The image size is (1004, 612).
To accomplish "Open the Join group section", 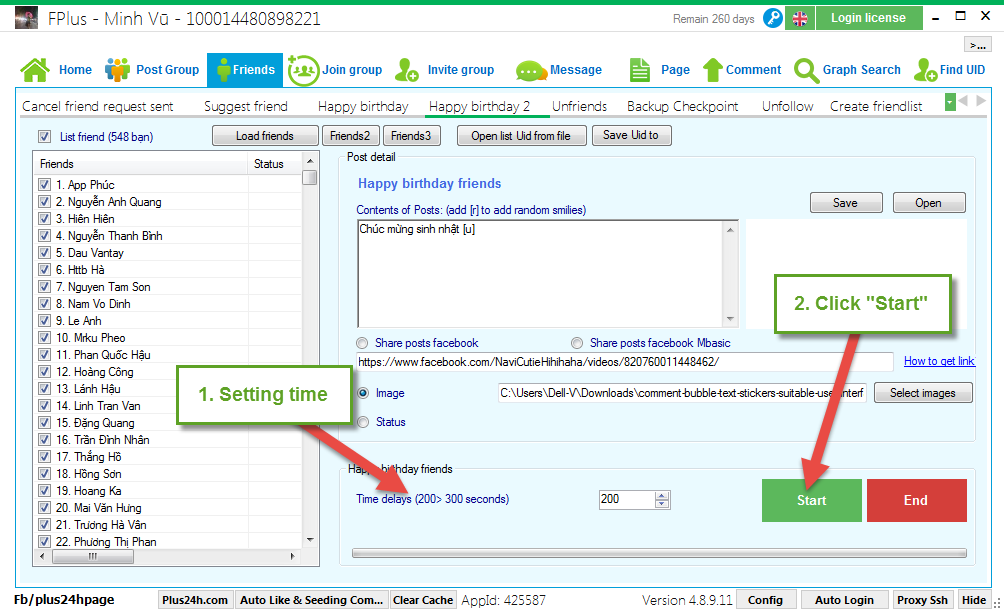I will 335,70.
